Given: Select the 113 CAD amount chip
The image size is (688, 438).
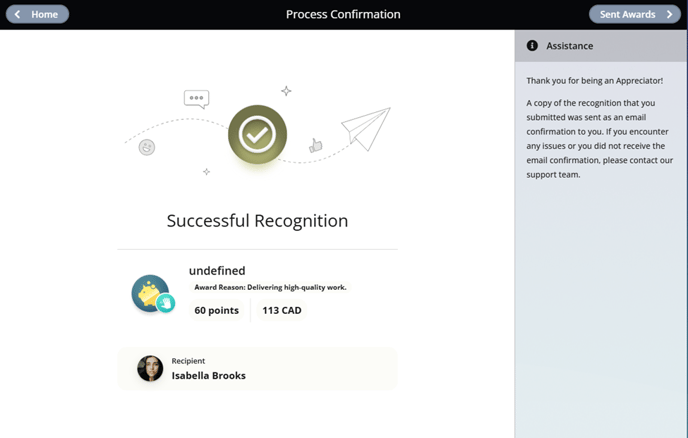Looking at the screenshot, I should [282, 310].
